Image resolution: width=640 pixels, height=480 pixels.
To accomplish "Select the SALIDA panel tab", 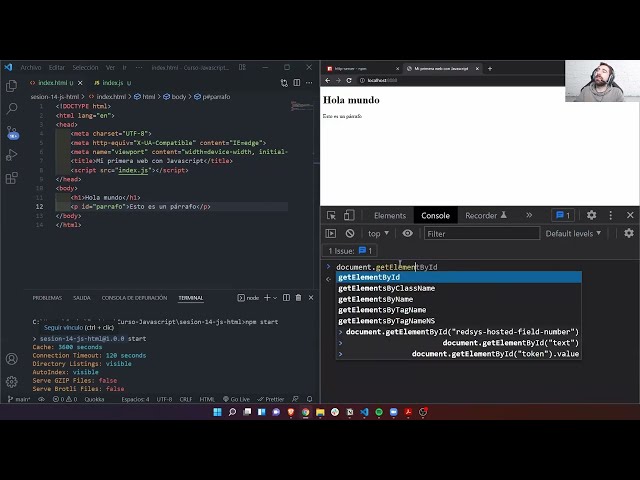I will (82, 298).
